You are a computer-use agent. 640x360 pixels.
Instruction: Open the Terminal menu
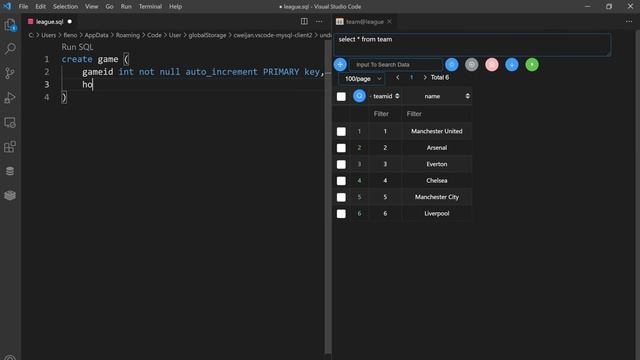point(150,7)
